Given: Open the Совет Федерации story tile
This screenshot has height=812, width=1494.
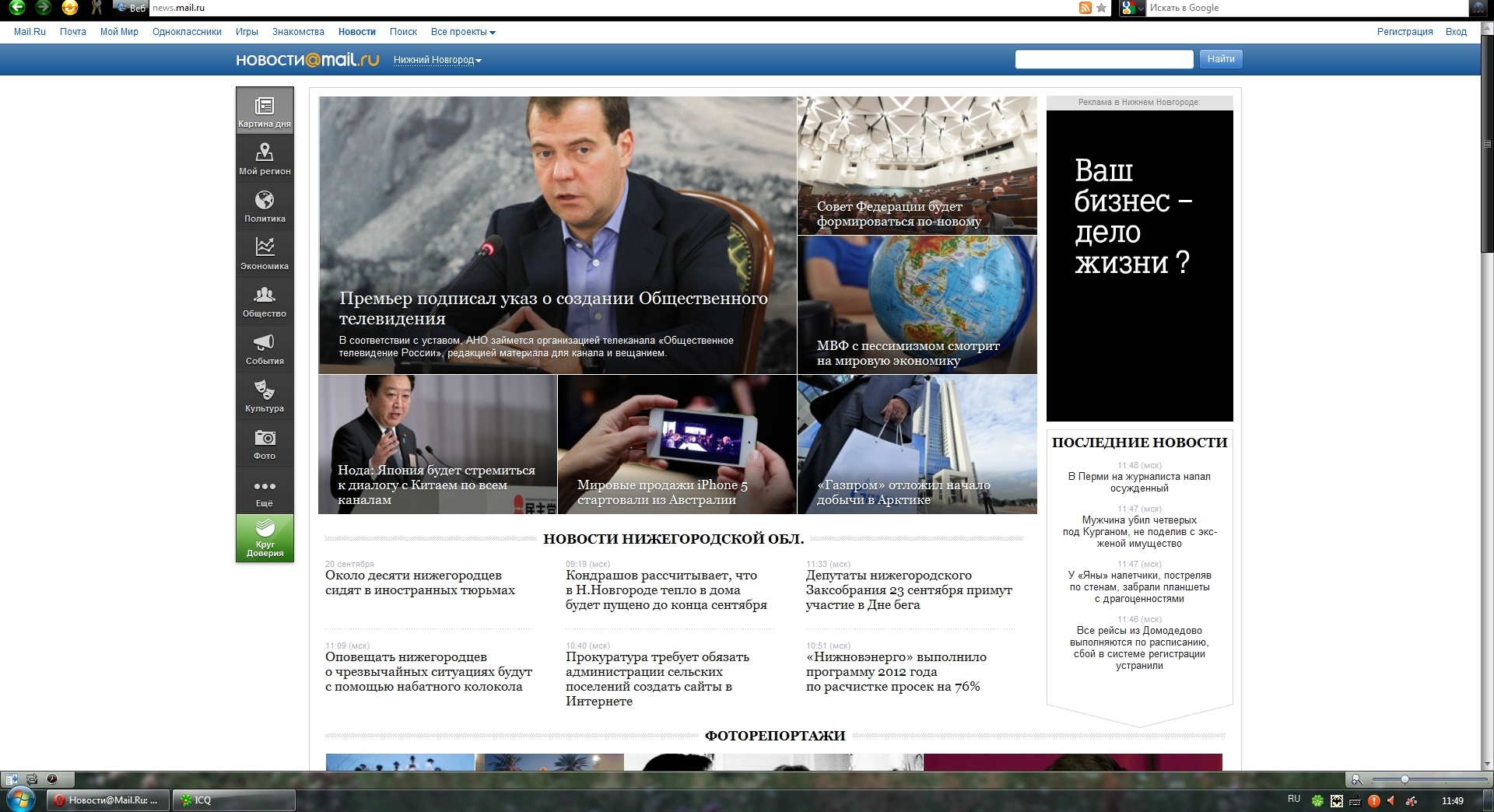Looking at the screenshot, I should coord(917,165).
